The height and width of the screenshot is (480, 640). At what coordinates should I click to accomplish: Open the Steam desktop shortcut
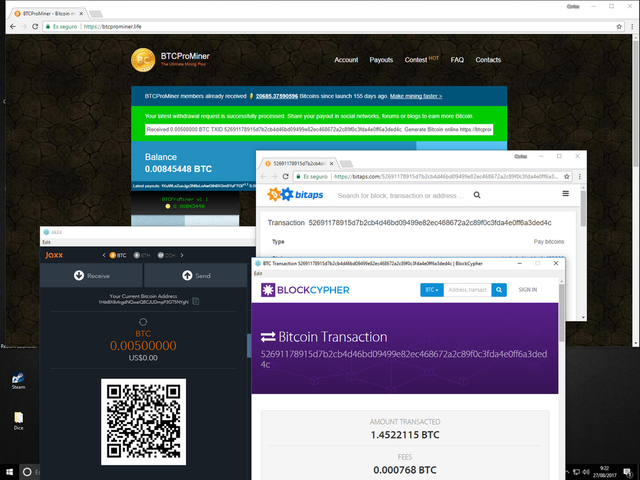(x=18, y=380)
